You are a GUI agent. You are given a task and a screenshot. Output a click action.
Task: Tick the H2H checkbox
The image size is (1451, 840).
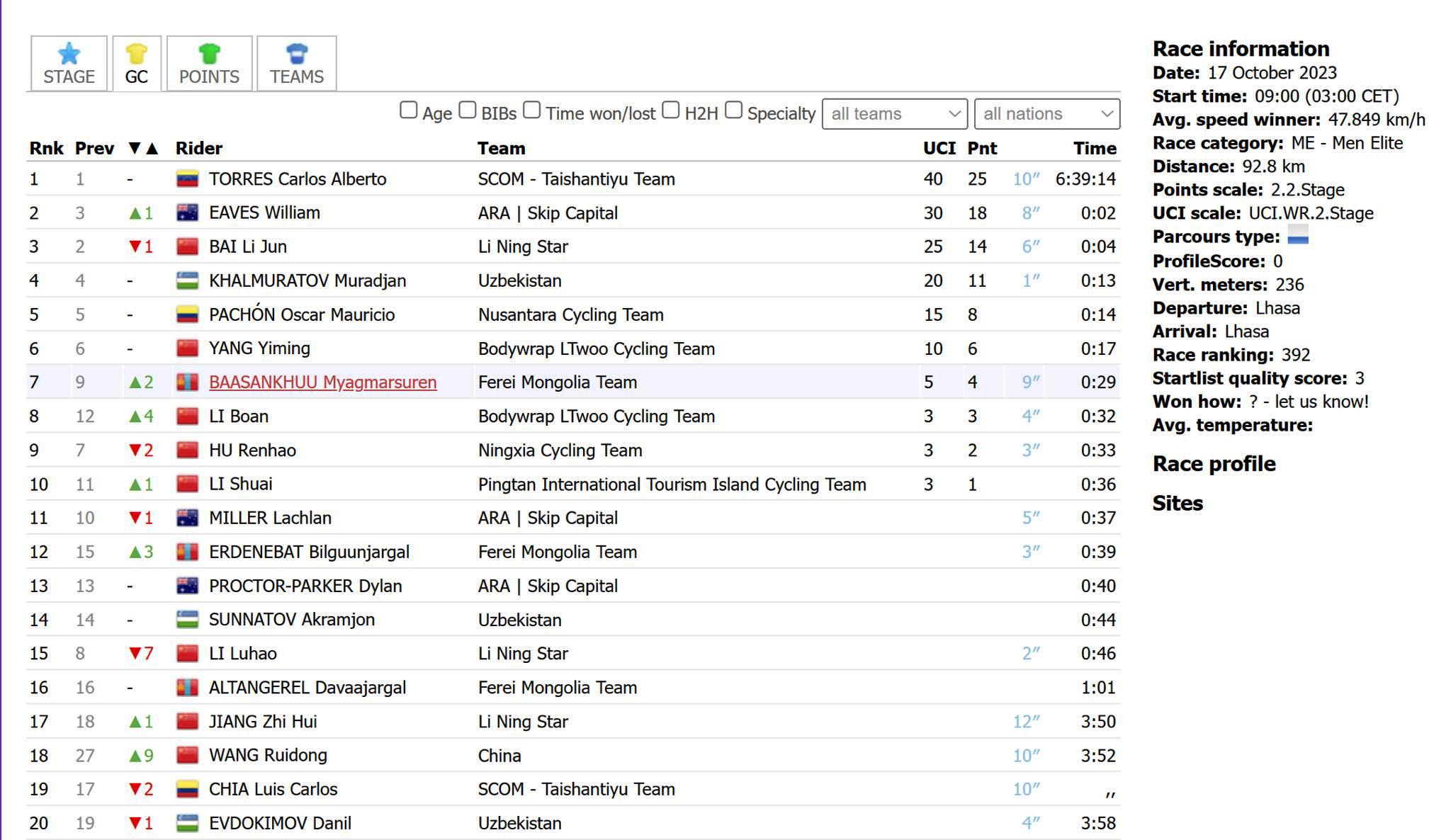pyautogui.click(x=671, y=110)
